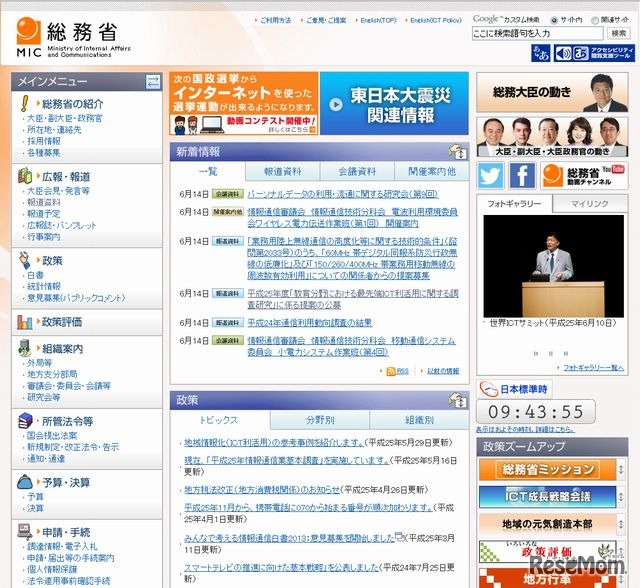Open フォトギャラリー一覧へ link
The image size is (640, 588).
[593, 368]
